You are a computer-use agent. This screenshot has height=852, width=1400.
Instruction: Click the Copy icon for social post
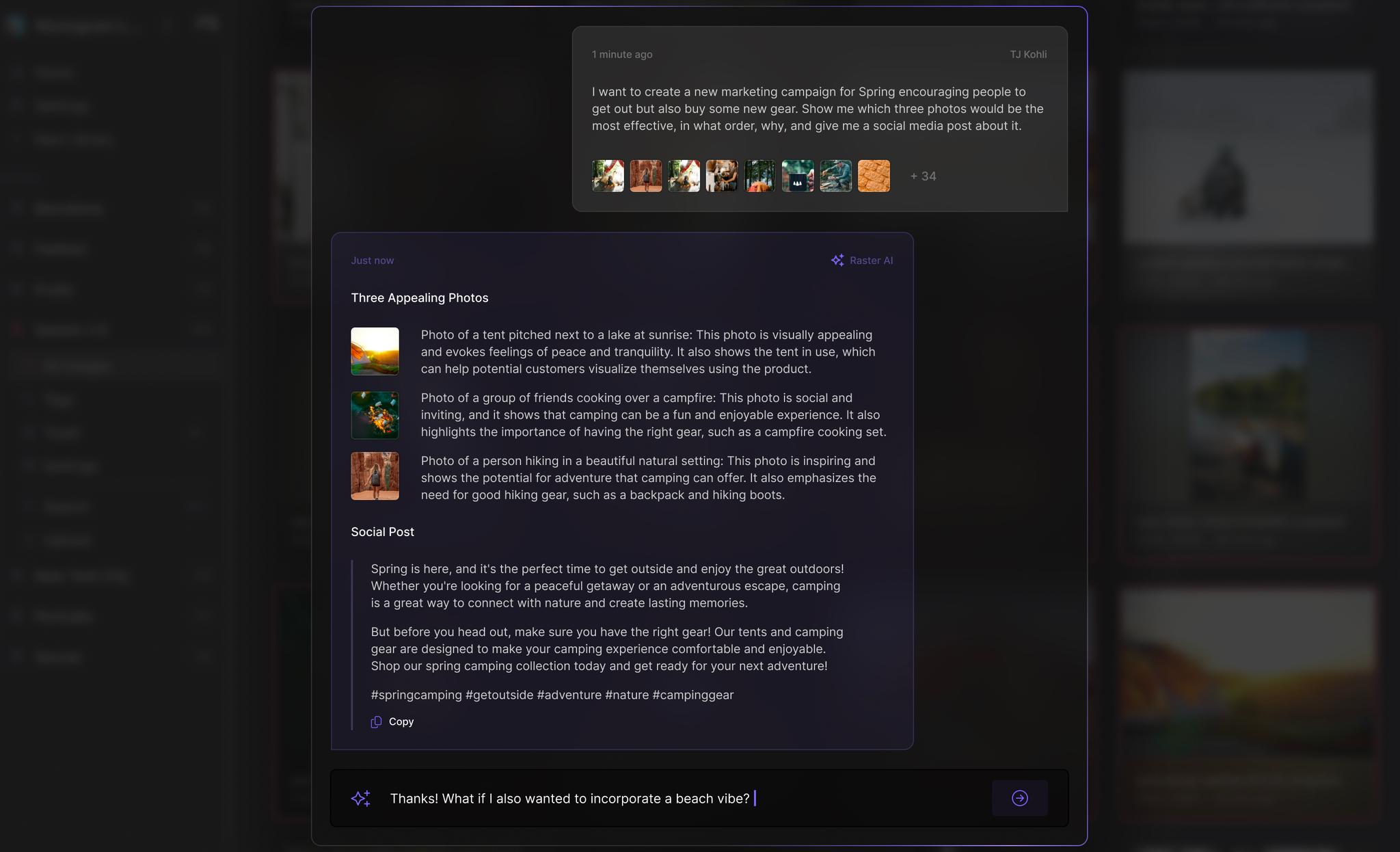click(377, 721)
